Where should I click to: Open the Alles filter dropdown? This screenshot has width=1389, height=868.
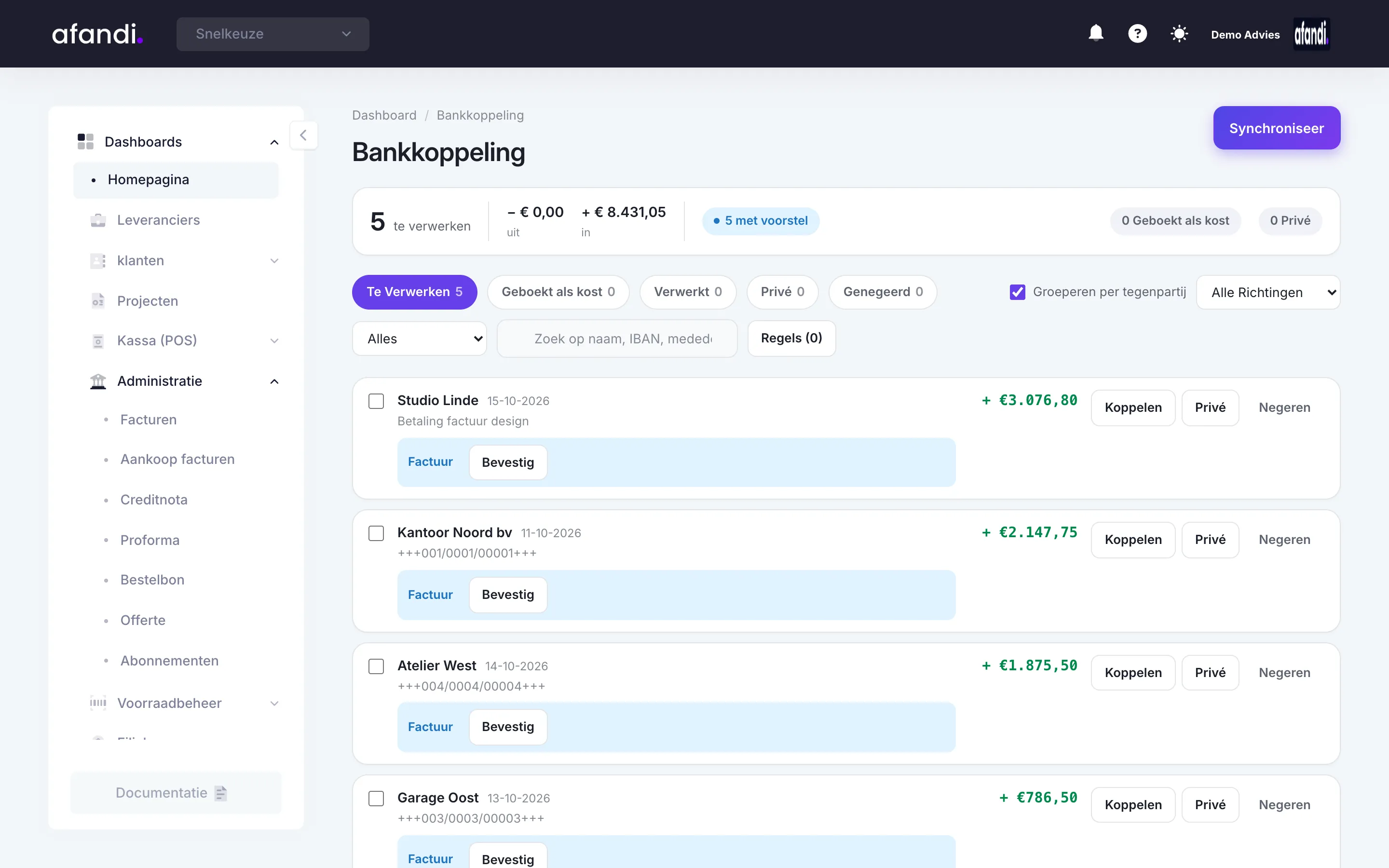tap(420, 339)
